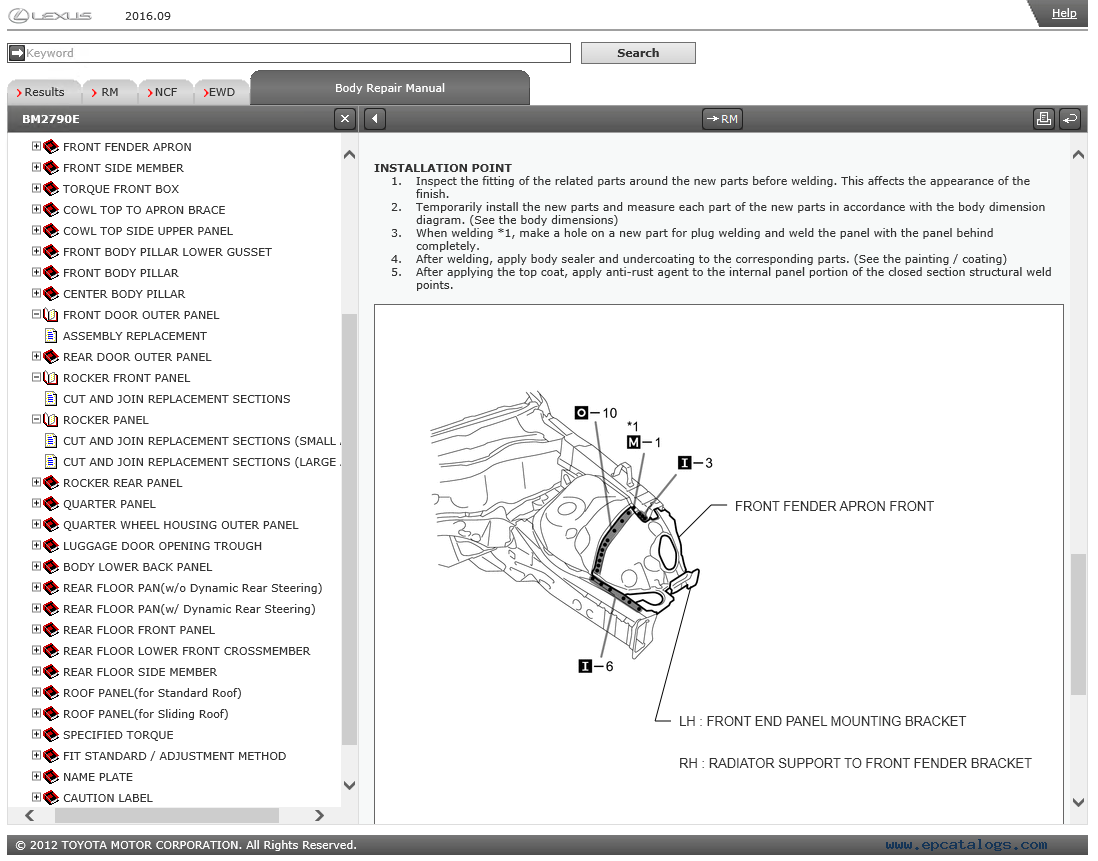Expand the FRONT SIDE MEMBER node
The height and width of the screenshot is (861, 1098).
click(x=36, y=167)
